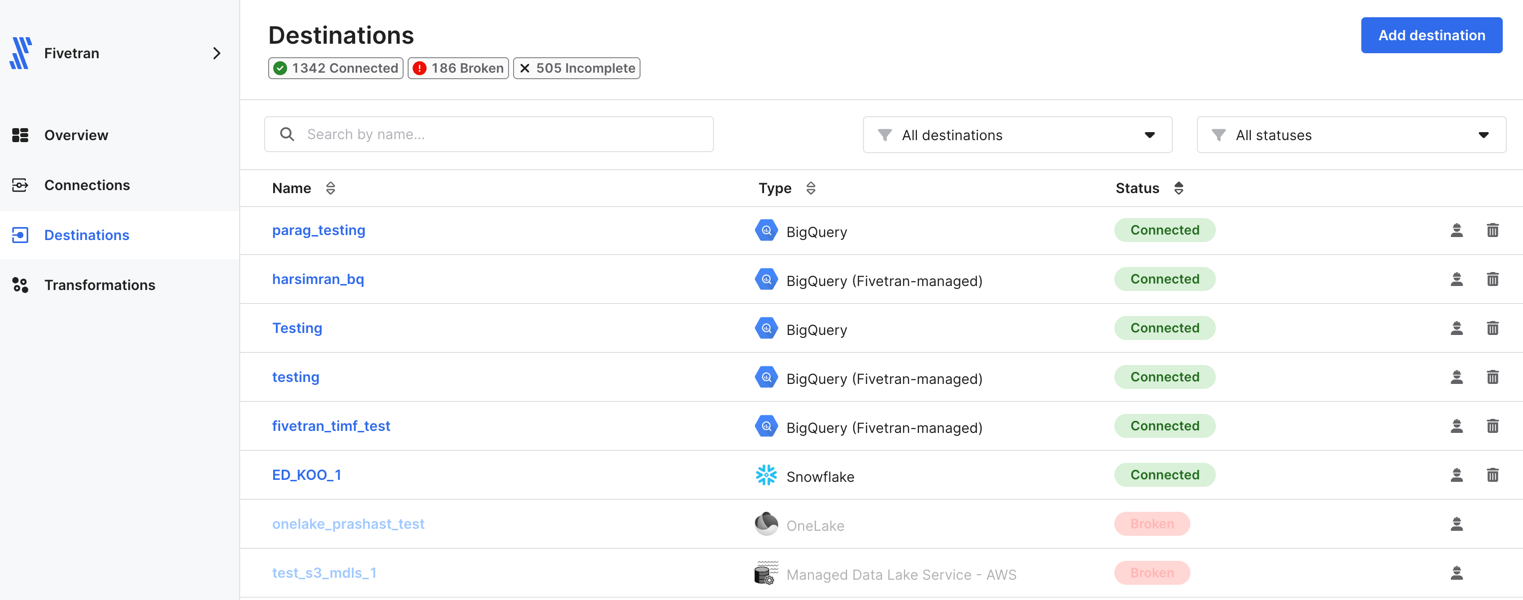Click the OneLake type text
This screenshot has width=1523, height=600.
coord(815,526)
